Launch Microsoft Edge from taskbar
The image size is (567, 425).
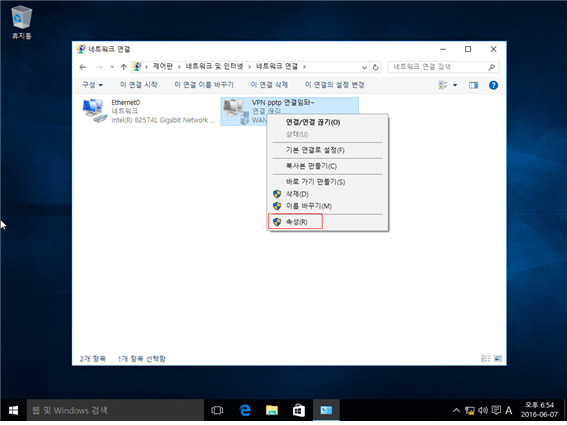coord(245,410)
